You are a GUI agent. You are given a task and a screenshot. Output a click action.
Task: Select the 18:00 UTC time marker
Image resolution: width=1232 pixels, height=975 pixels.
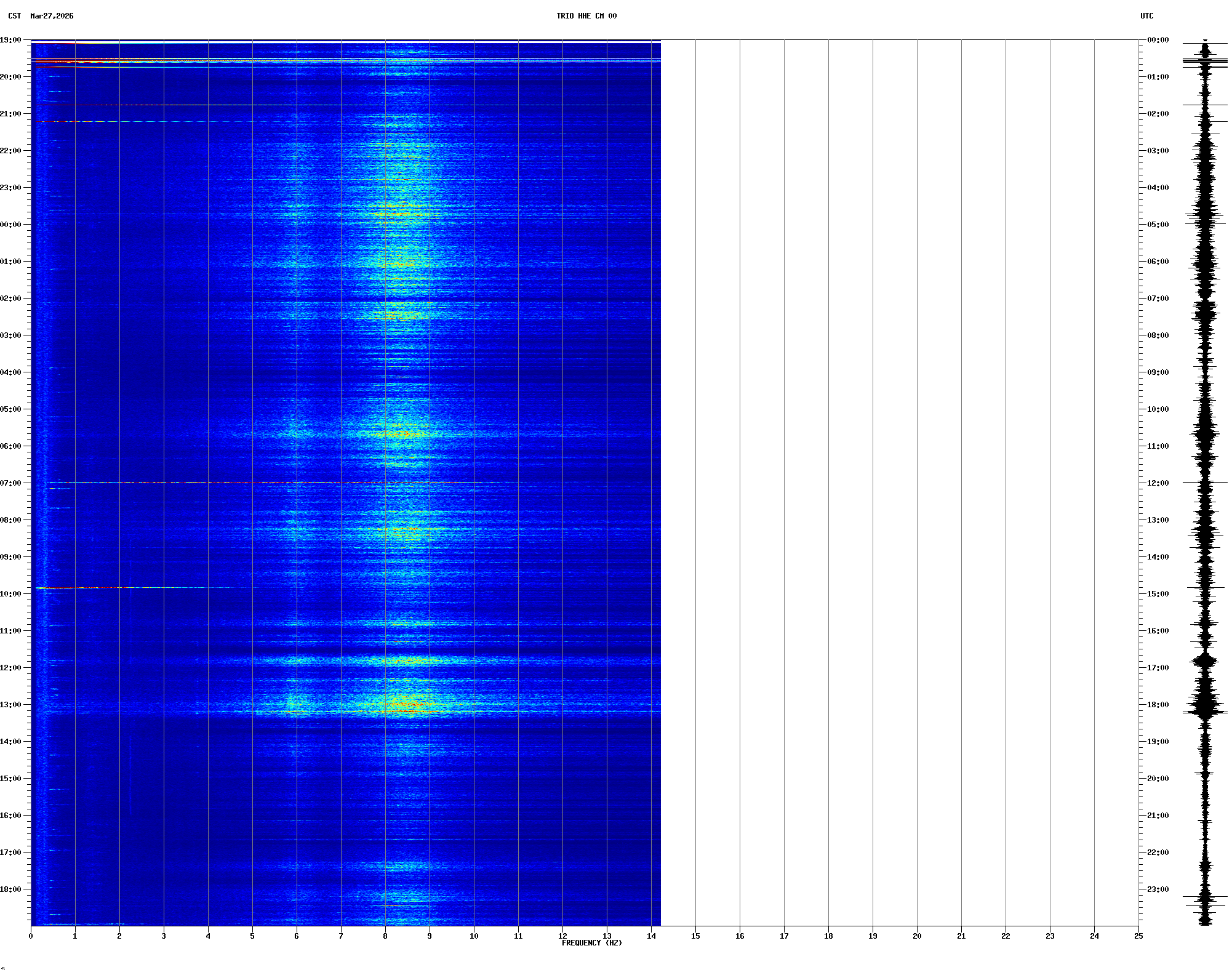tap(1158, 705)
